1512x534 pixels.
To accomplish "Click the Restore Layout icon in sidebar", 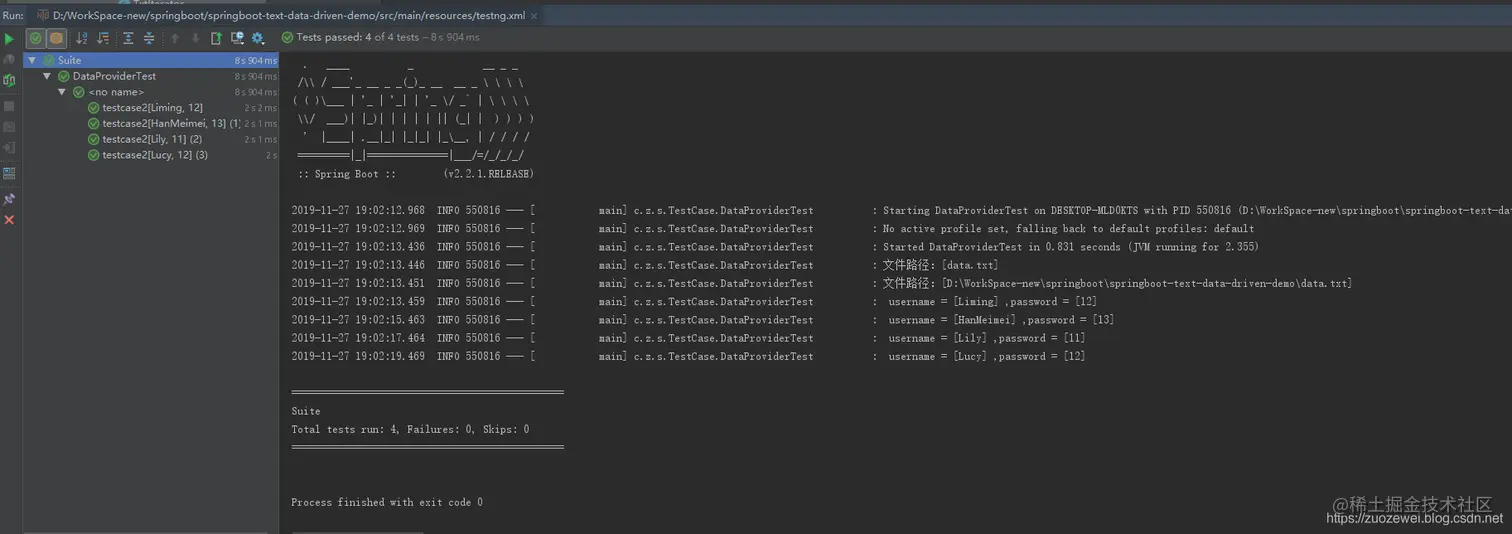I will 9,173.
